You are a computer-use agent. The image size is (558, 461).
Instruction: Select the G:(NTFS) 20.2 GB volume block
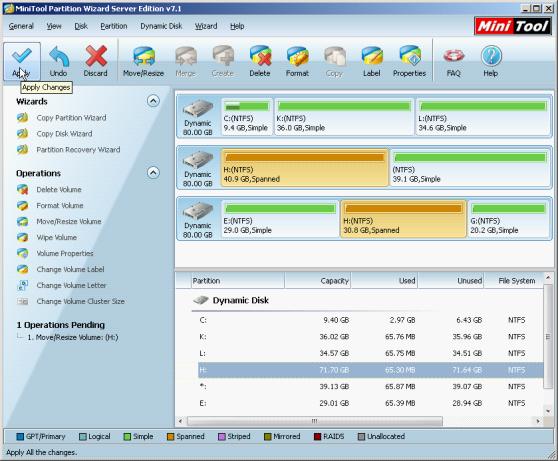pos(508,219)
